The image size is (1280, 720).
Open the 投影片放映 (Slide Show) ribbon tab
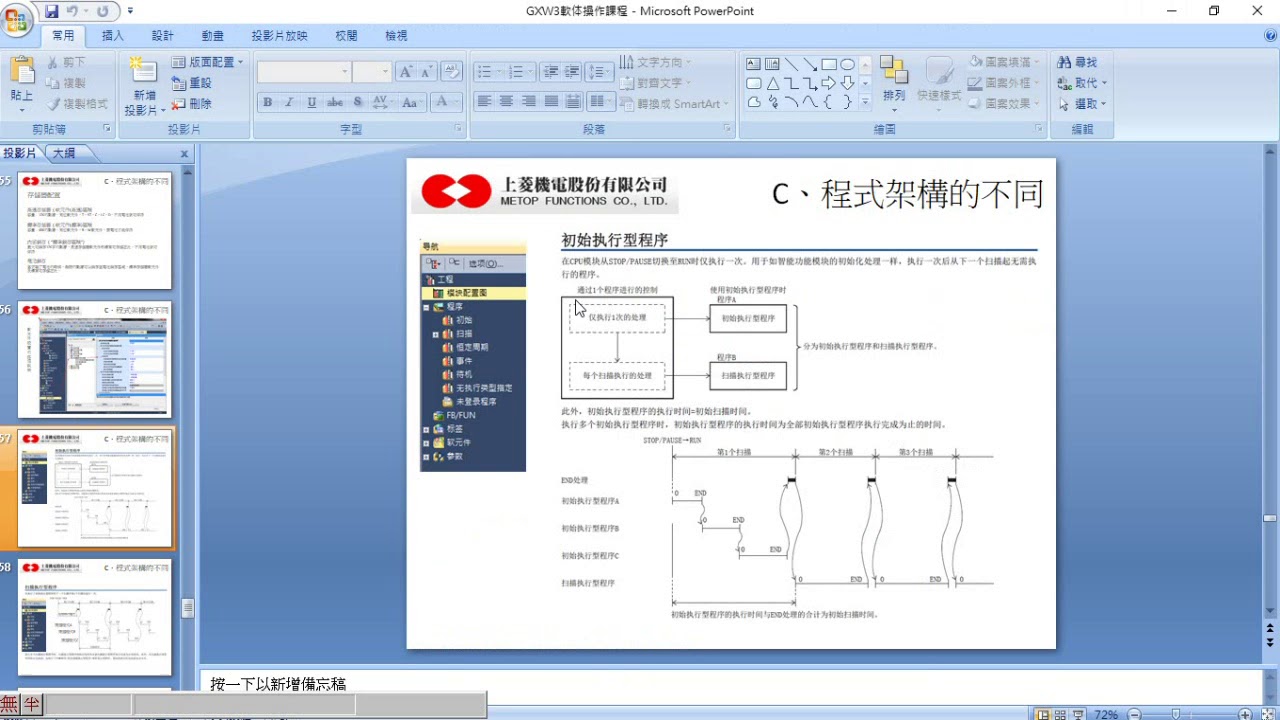280,36
